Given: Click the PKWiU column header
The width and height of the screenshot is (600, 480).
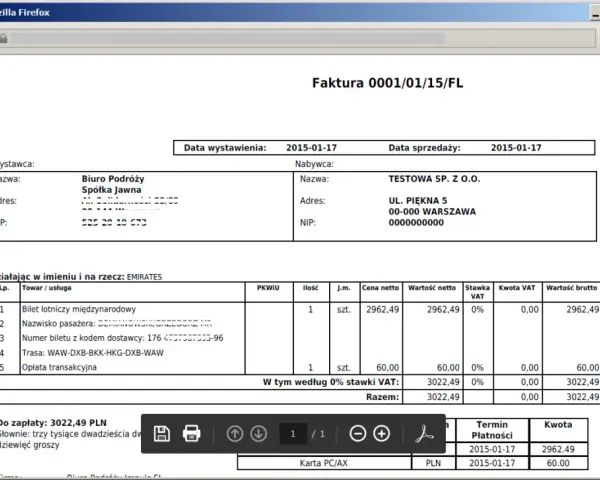Looking at the screenshot, I should coord(268,288).
